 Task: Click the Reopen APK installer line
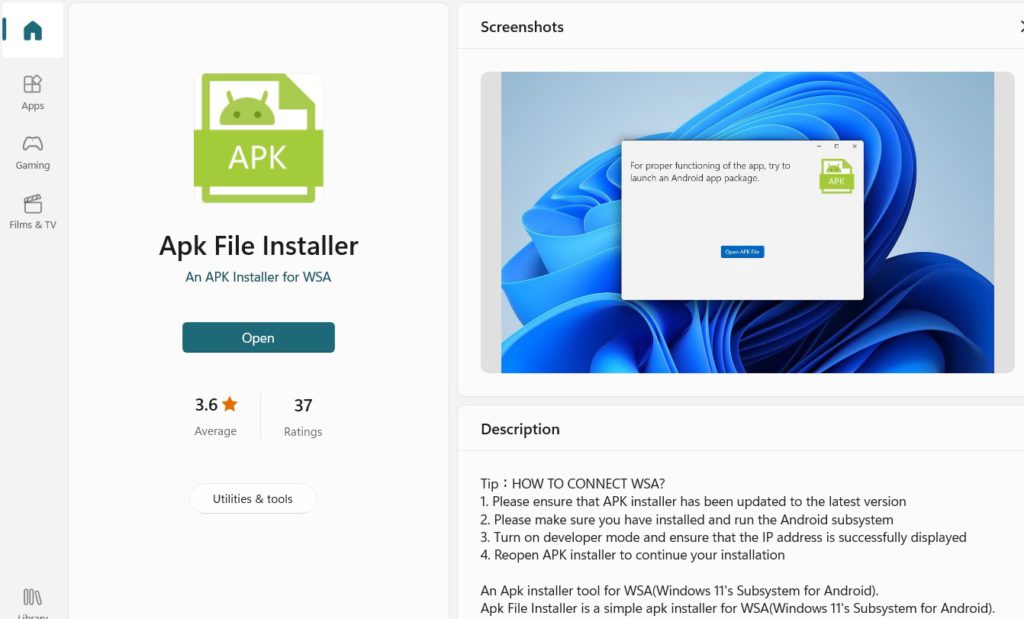point(633,555)
